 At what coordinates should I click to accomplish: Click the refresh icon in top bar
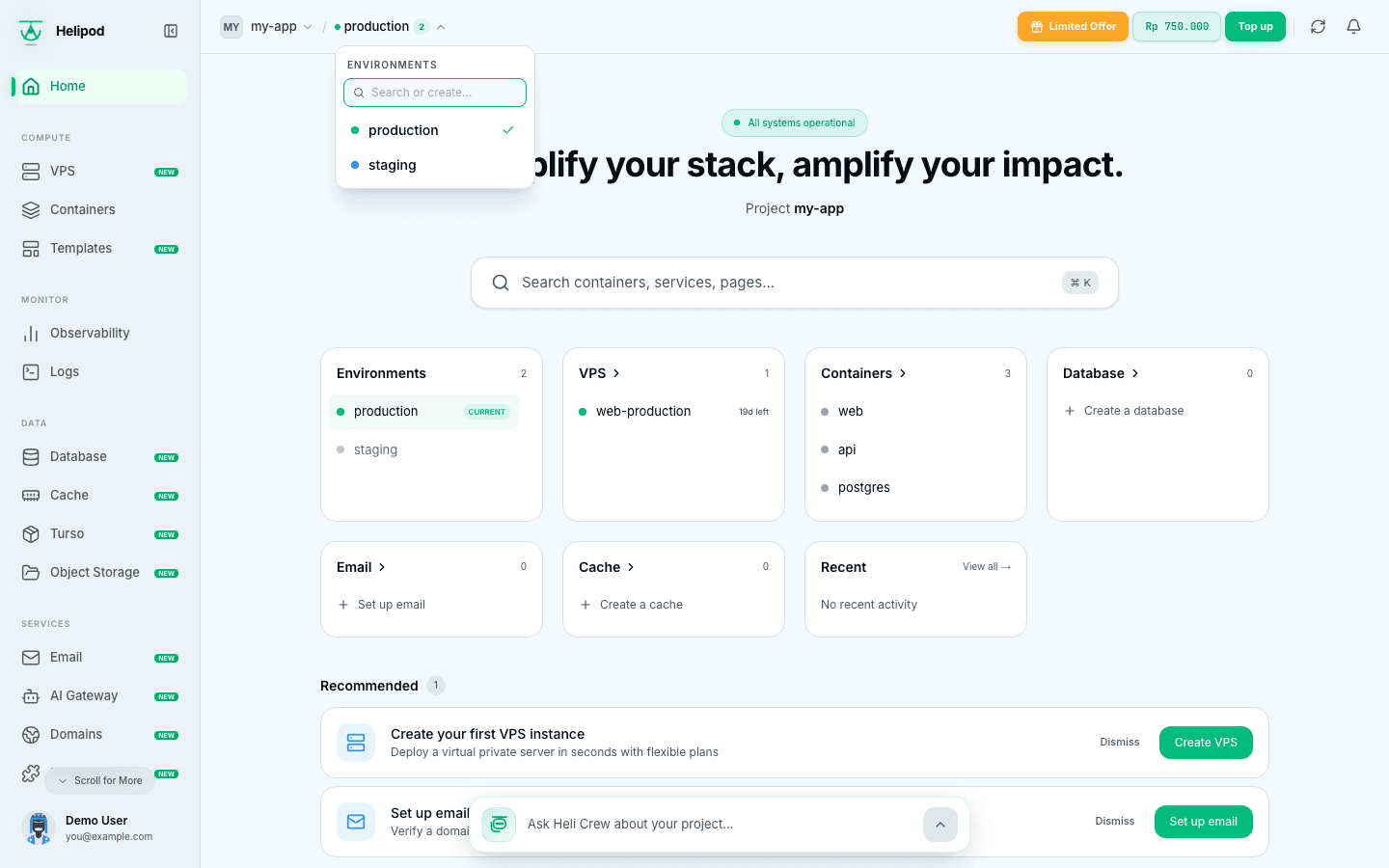(x=1318, y=27)
